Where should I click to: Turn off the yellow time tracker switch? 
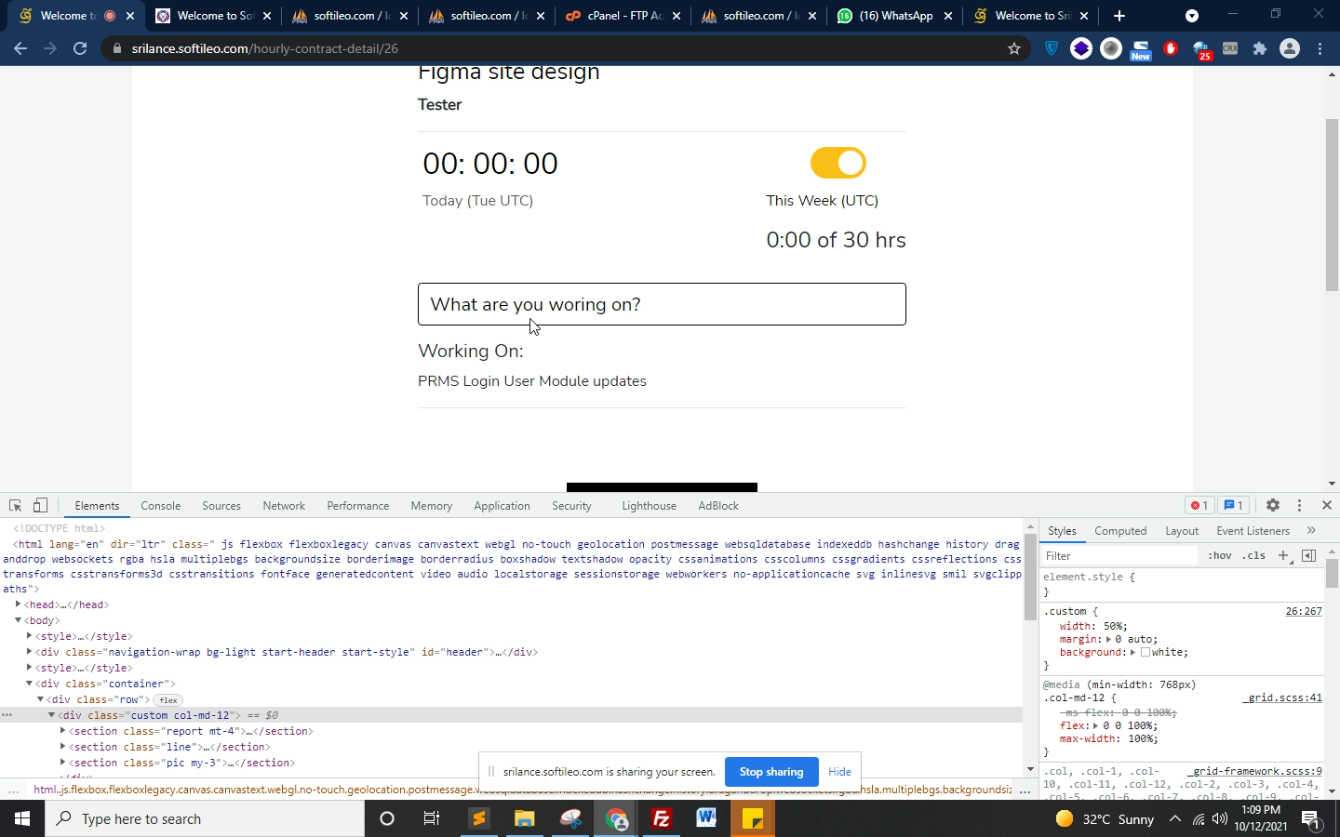point(838,163)
